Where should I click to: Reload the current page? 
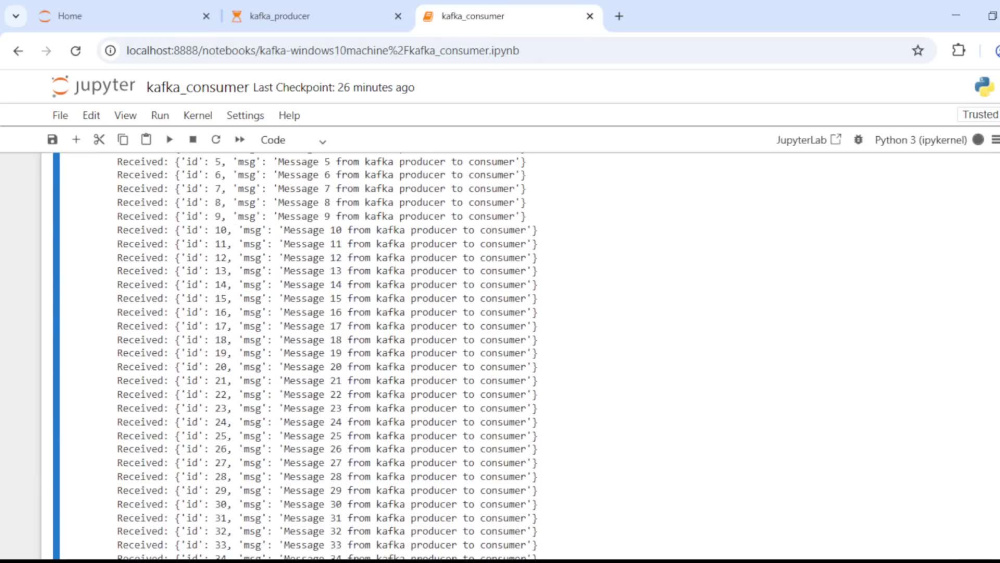pos(75,50)
